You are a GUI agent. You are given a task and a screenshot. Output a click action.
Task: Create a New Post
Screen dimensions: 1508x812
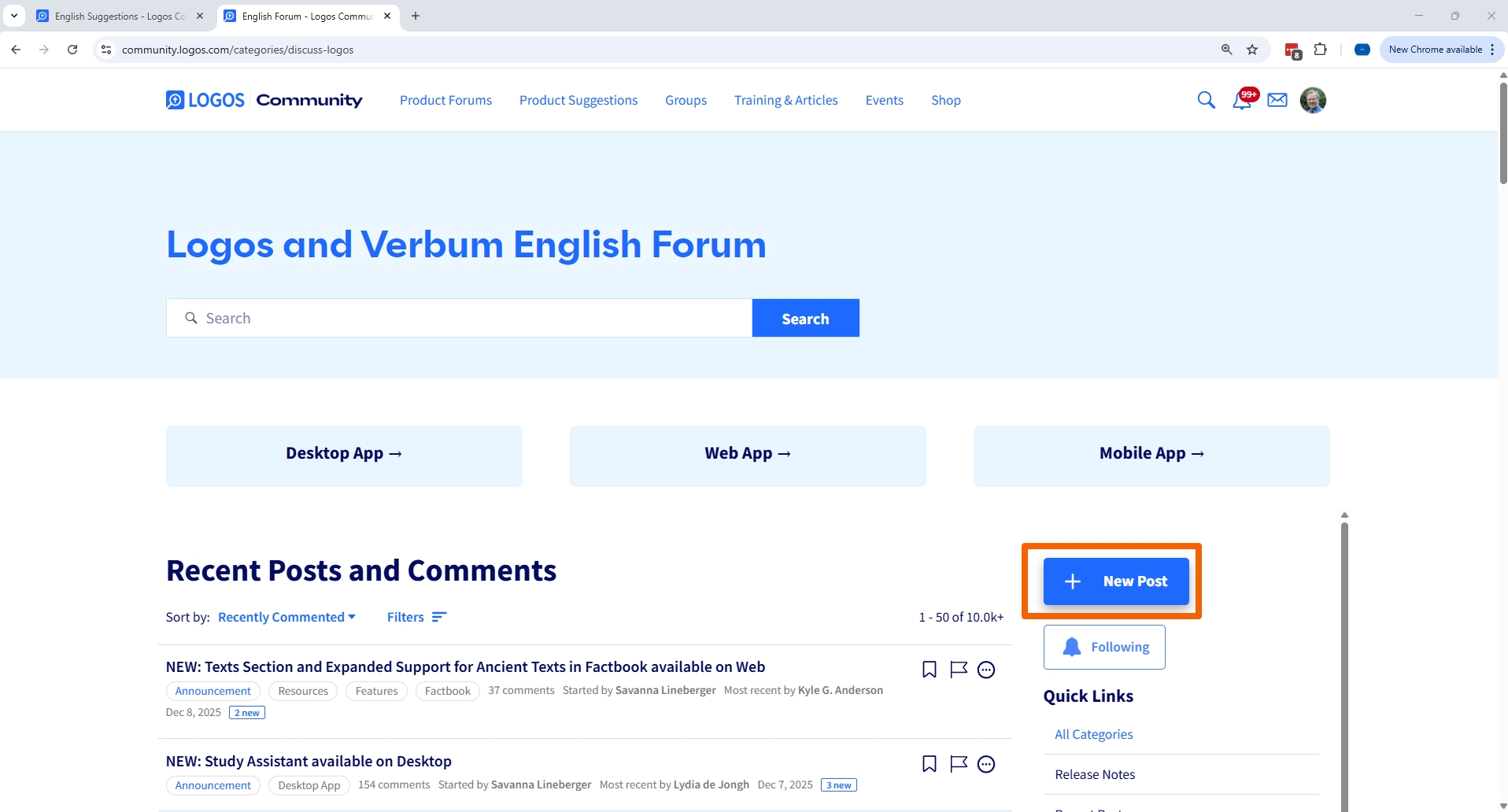coord(1116,581)
